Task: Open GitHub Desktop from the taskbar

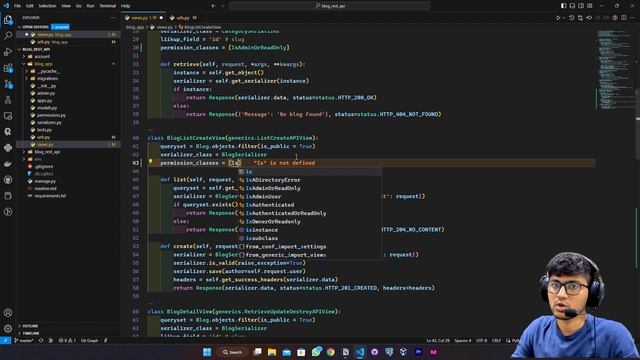Action: (374, 352)
